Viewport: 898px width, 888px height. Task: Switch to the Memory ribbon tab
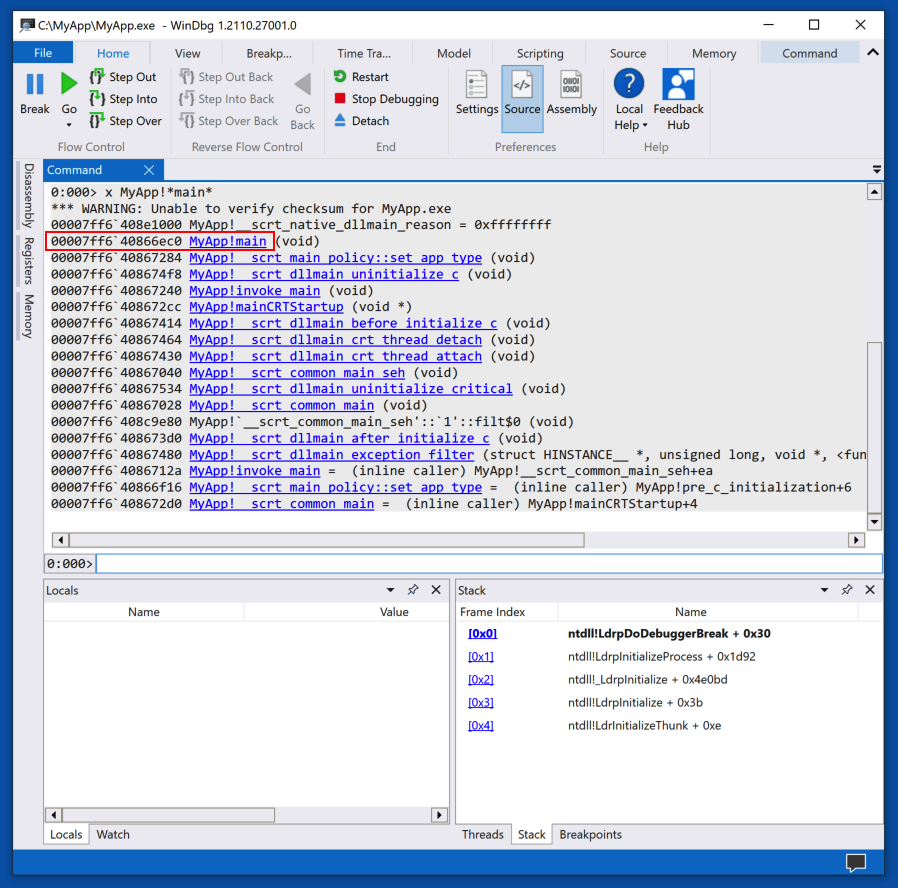point(714,53)
